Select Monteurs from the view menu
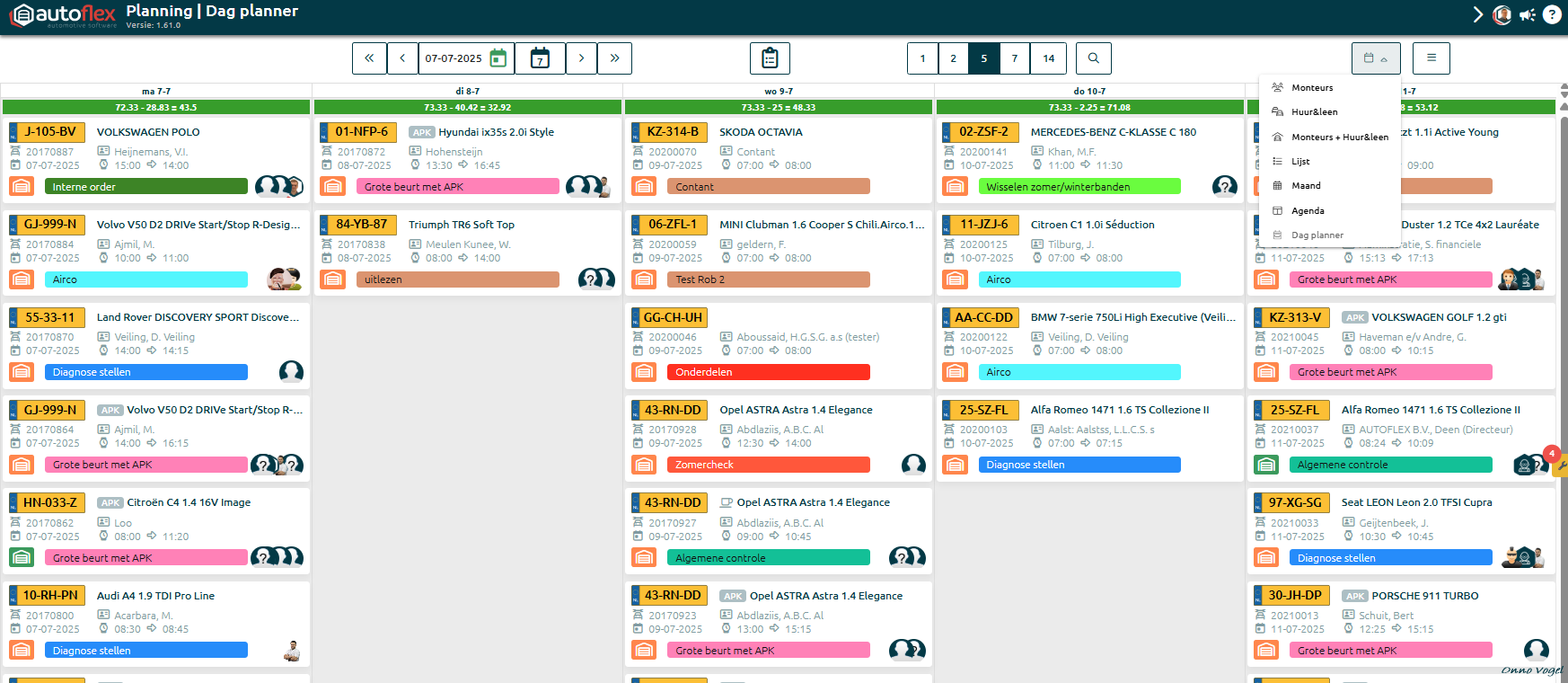The width and height of the screenshot is (1568, 683). (x=1330, y=88)
